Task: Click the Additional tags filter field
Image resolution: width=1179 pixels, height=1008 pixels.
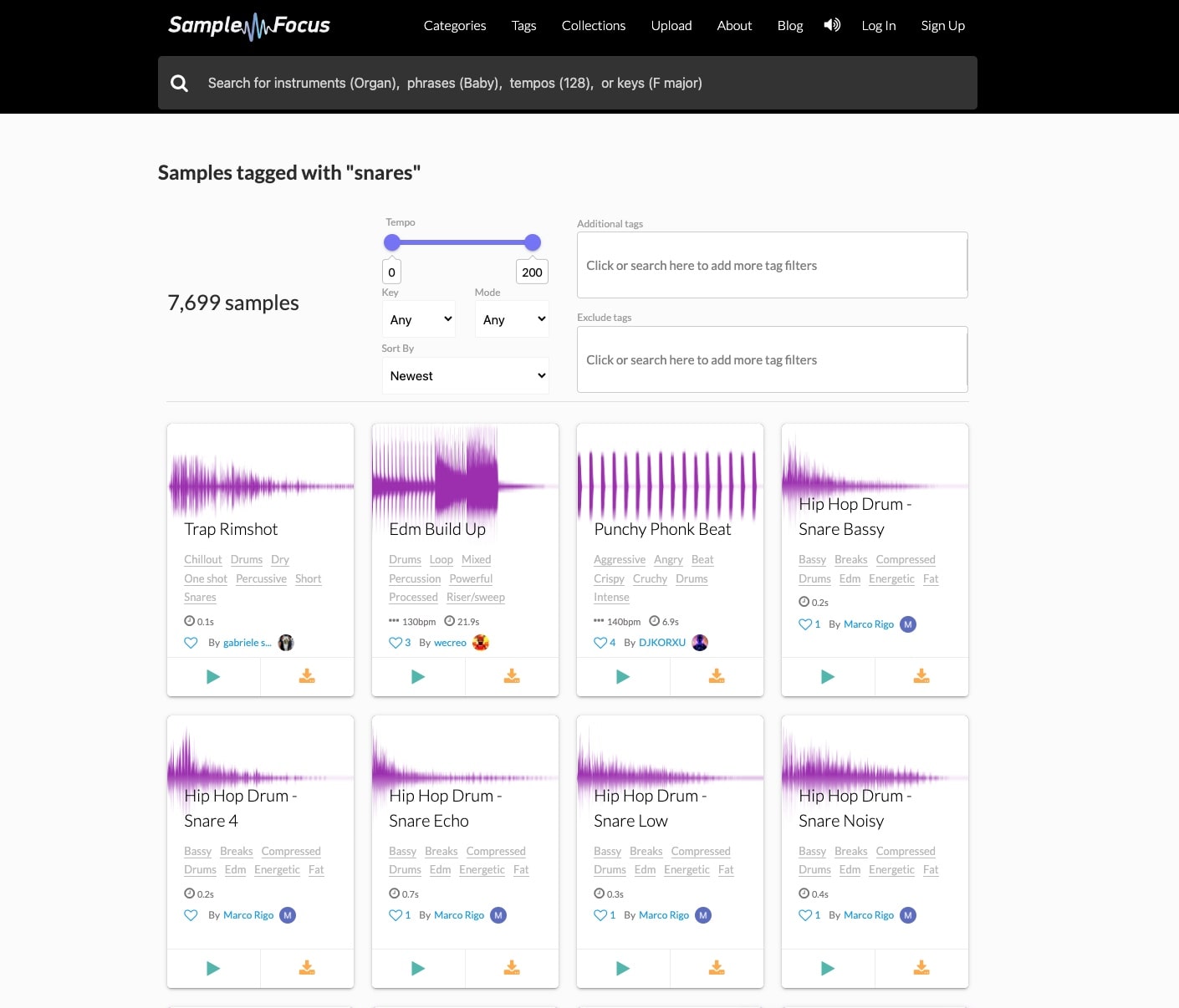Action: point(772,265)
